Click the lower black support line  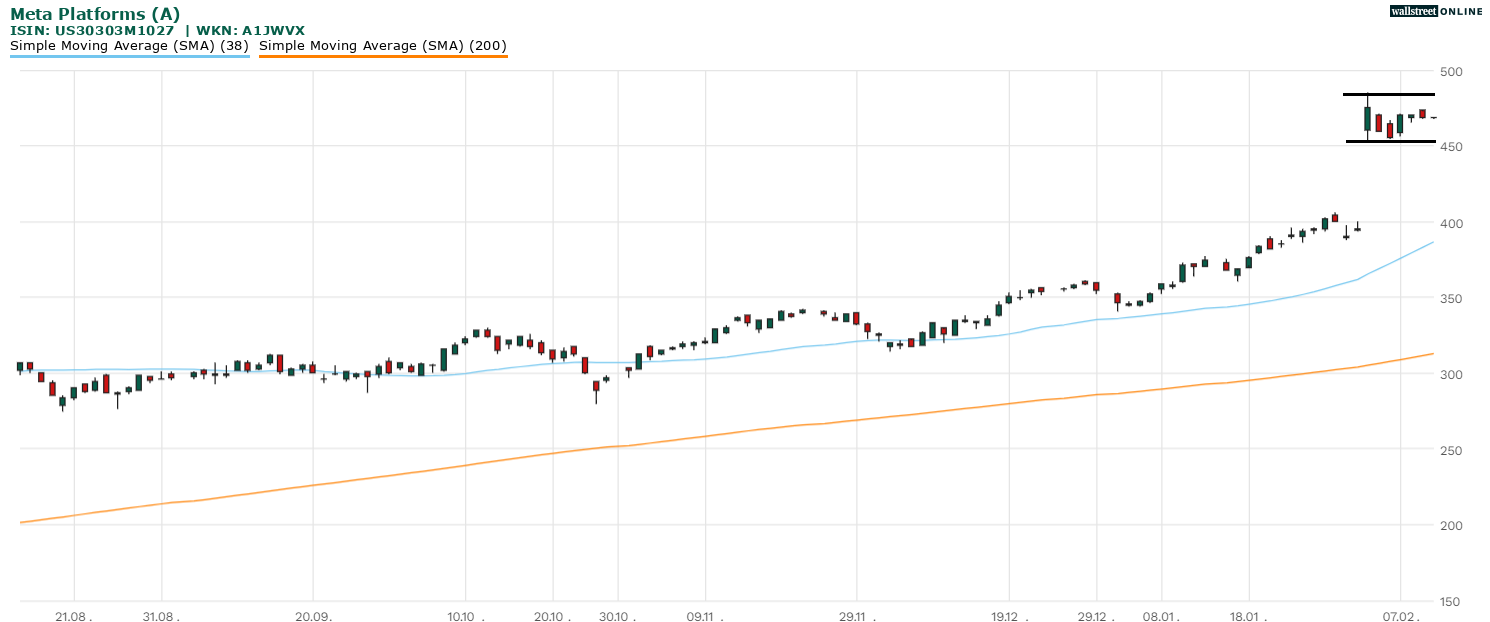click(1391, 141)
